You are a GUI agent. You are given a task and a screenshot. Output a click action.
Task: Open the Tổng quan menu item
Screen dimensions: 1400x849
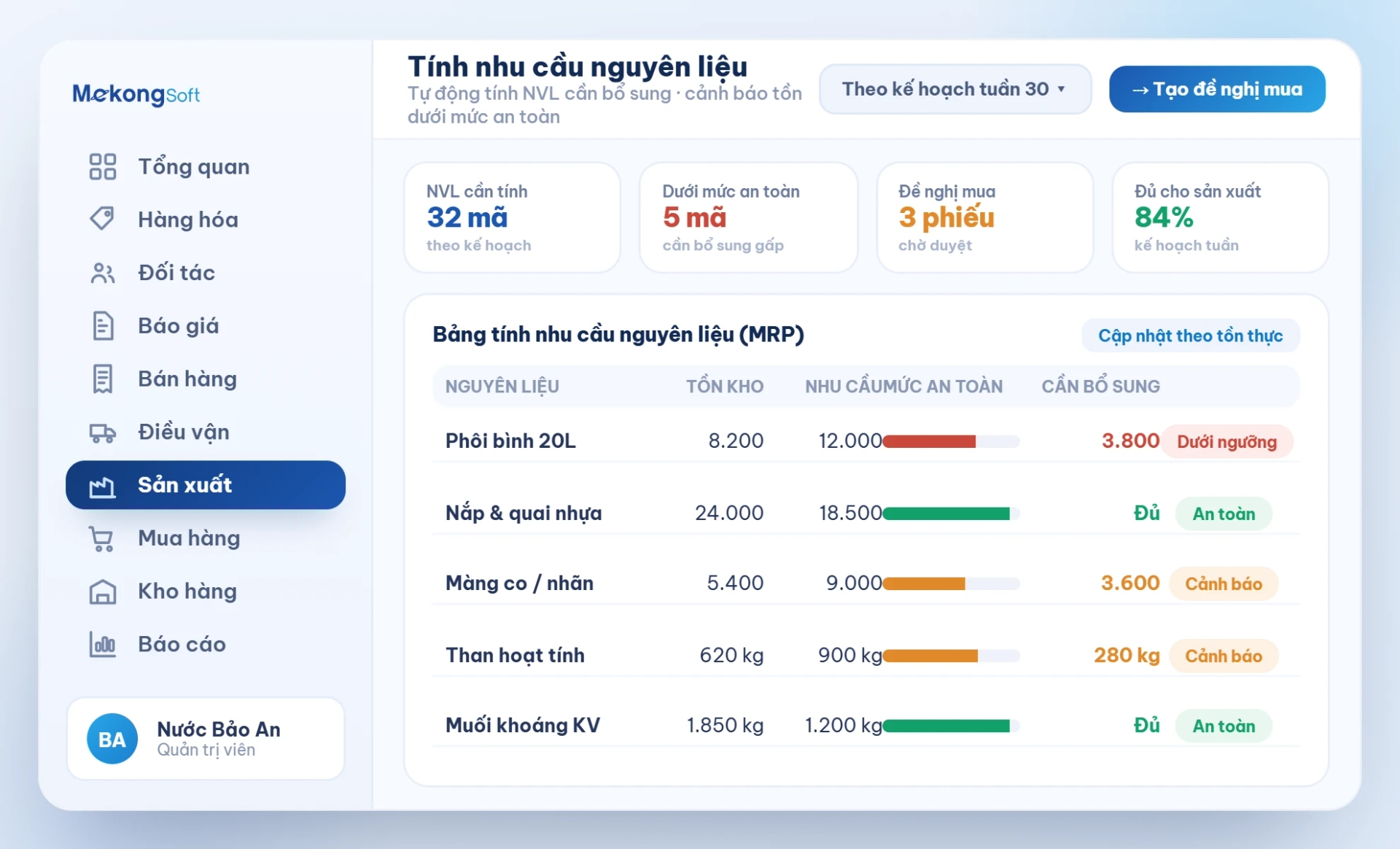(206, 166)
